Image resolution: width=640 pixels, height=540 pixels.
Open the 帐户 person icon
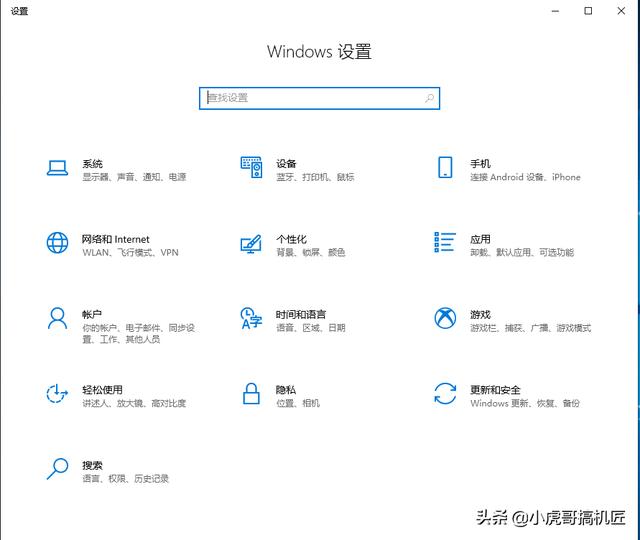[57, 318]
